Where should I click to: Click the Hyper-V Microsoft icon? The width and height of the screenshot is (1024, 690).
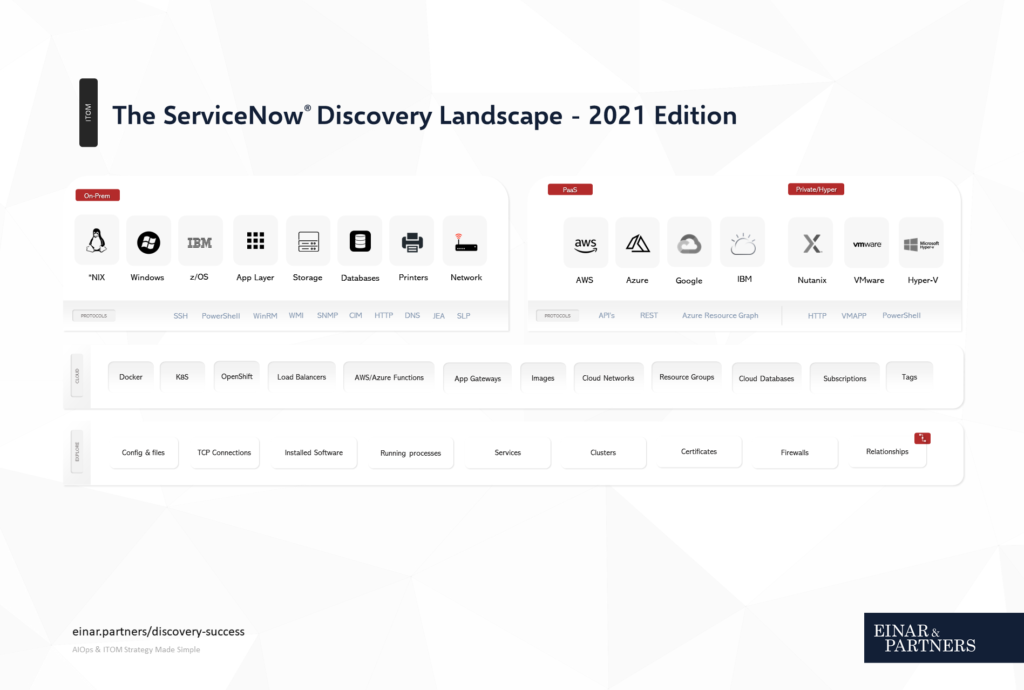(x=920, y=243)
